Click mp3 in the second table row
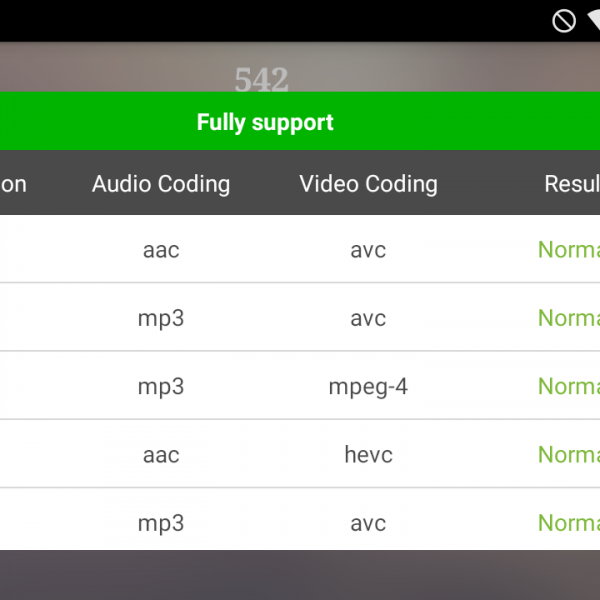 coord(161,318)
